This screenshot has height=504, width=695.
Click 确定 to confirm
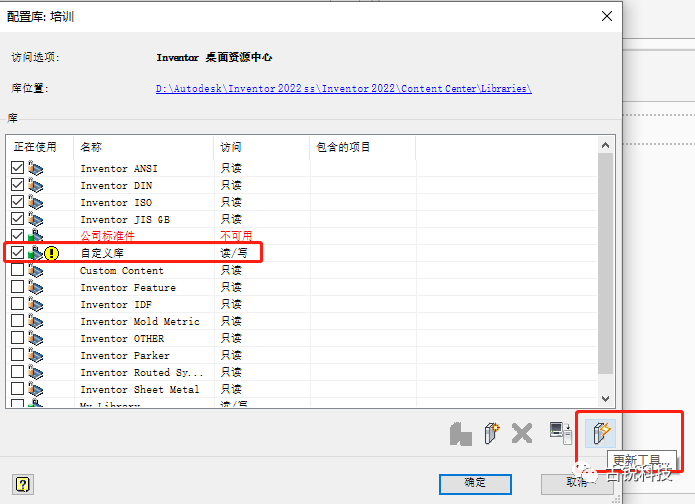click(475, 484)
